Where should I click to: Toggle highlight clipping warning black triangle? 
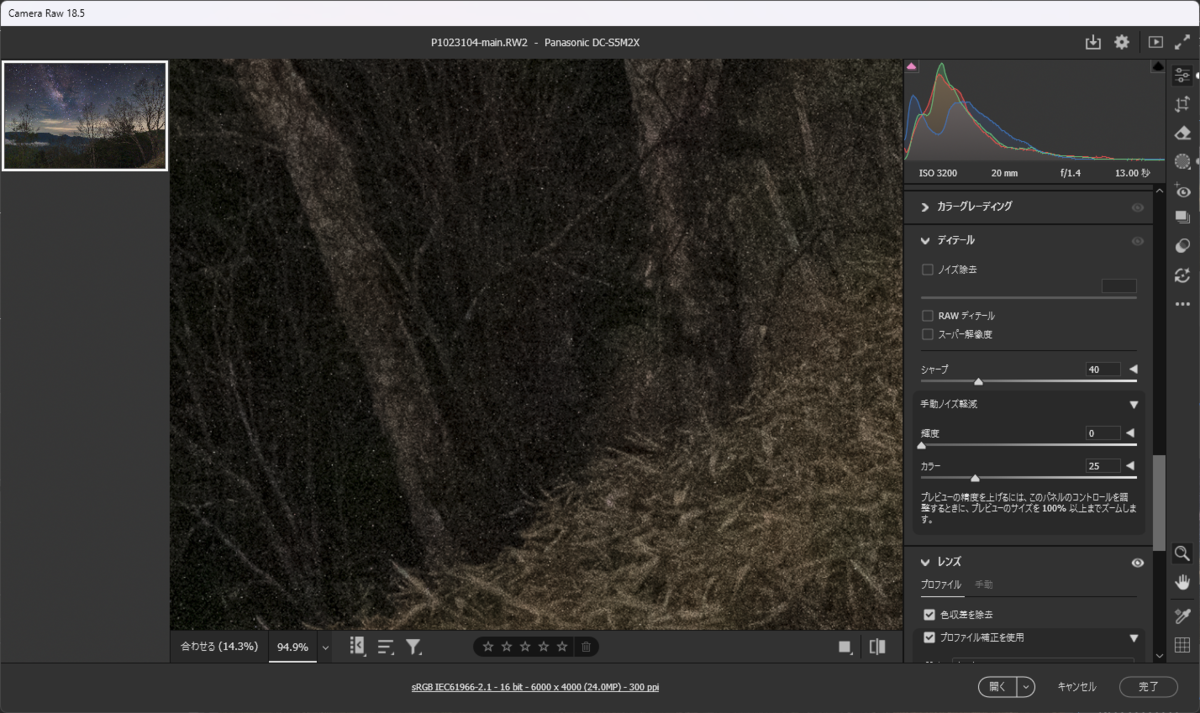pos(1158,67)
